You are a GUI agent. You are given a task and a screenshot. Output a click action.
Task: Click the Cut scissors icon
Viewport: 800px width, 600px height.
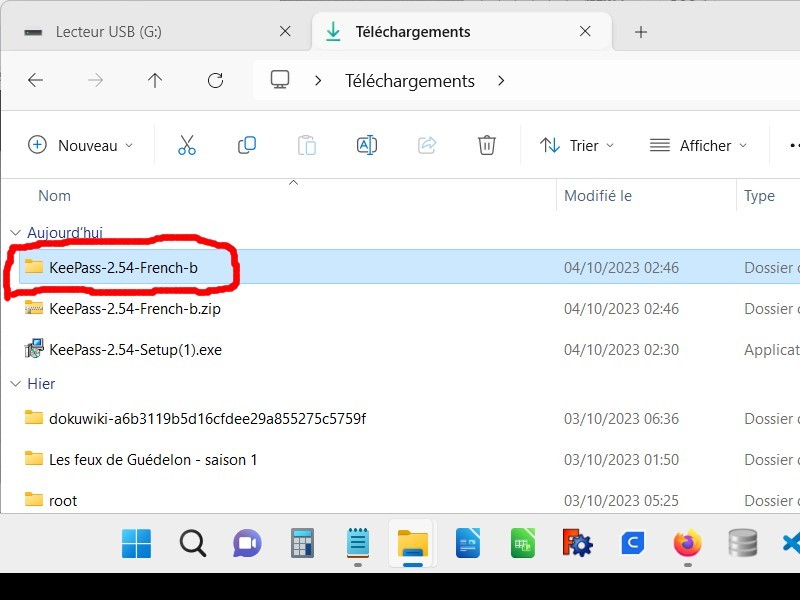pyautogui.click(x=186, y=145)
